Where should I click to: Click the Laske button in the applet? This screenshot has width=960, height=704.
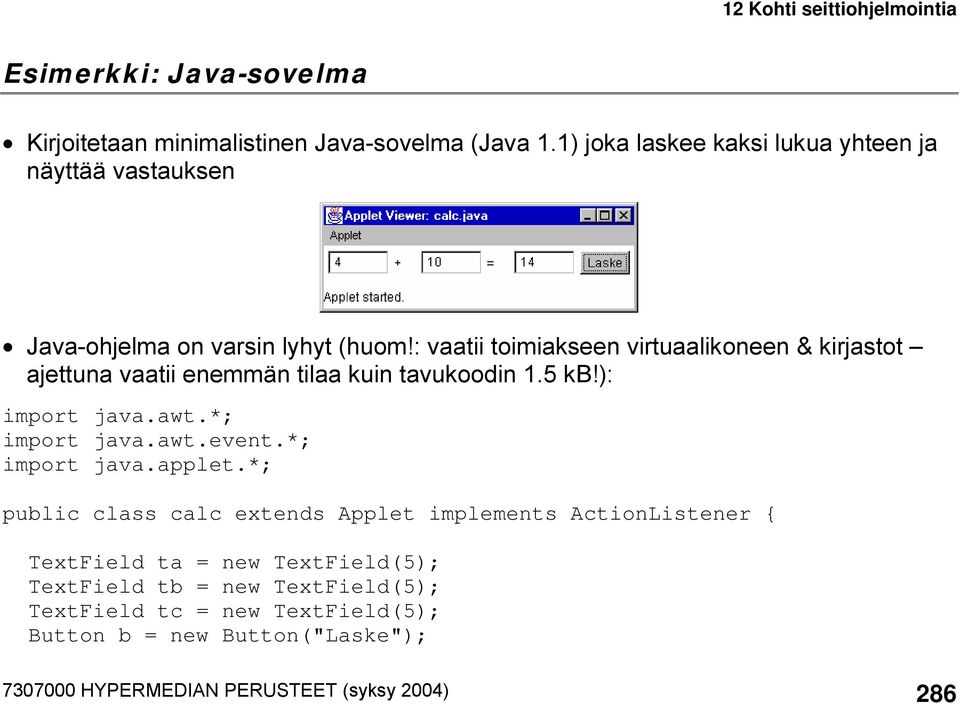pyautogui.click(x=604, y=263)
